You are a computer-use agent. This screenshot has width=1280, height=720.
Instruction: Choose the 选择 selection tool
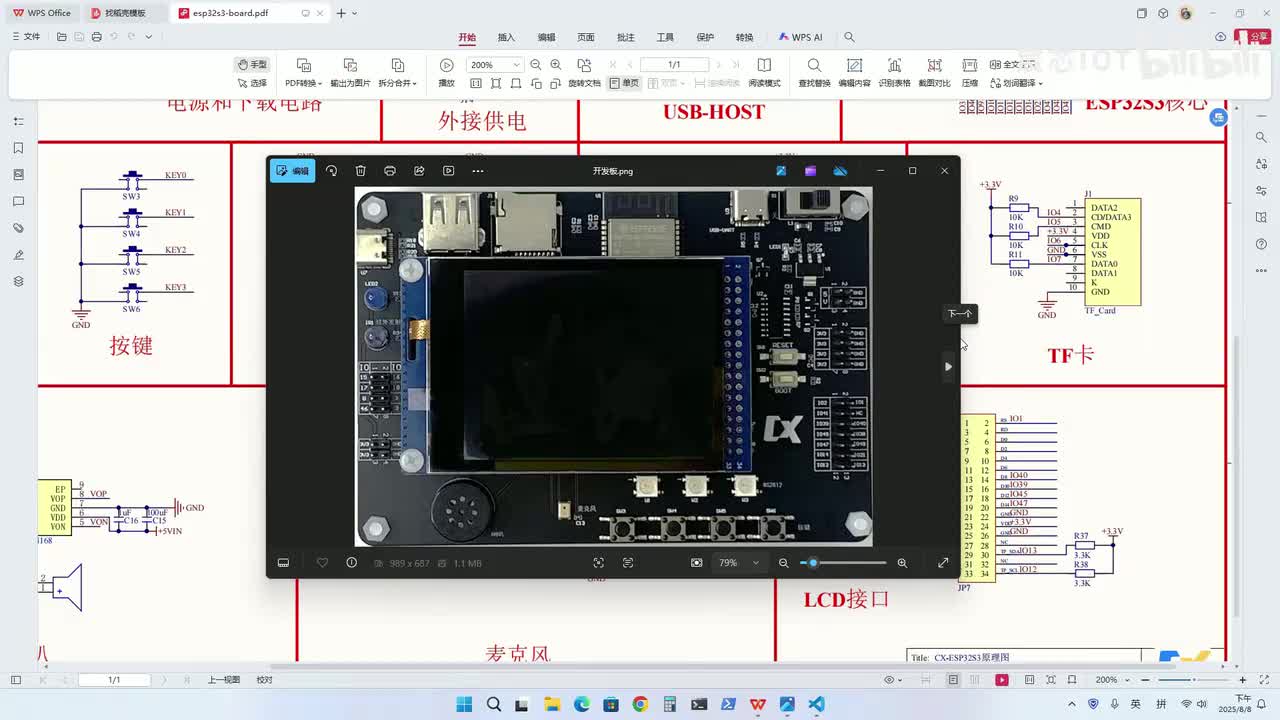[252, 83]
